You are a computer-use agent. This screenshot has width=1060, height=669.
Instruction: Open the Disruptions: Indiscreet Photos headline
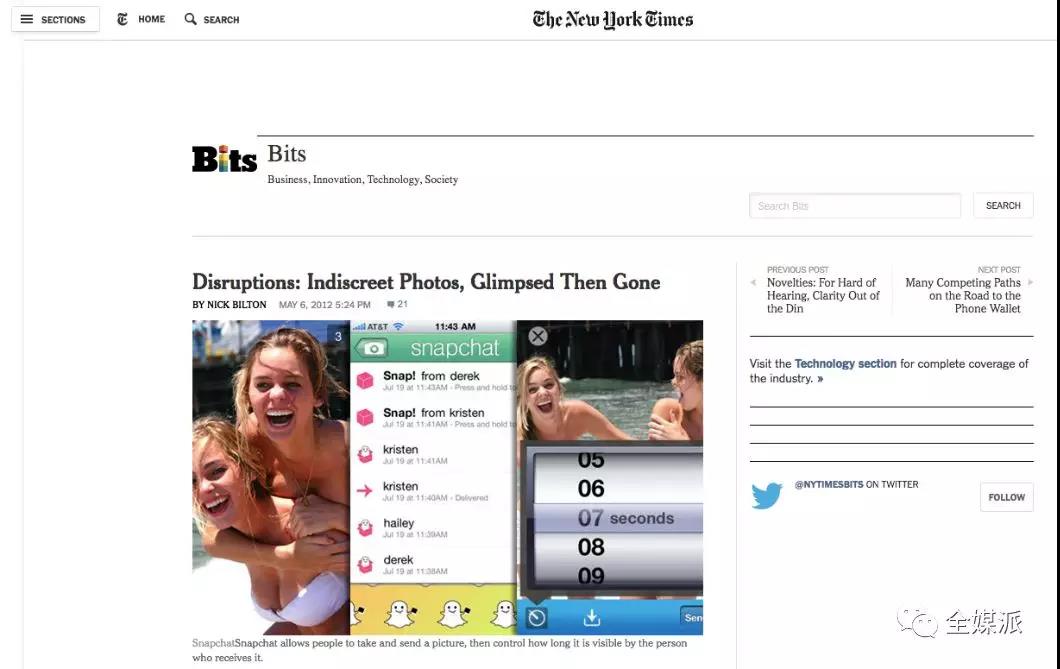click(x=426, y=282)
